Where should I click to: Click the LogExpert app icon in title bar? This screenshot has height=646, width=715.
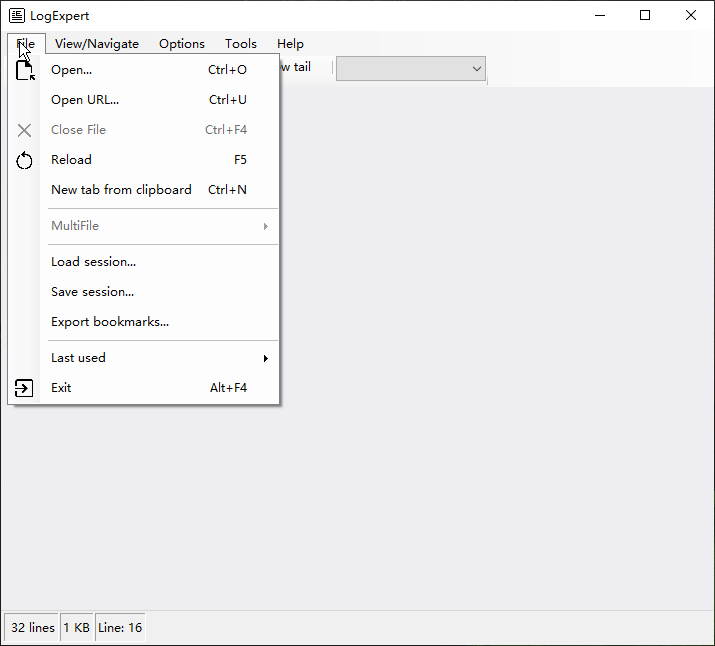point(17,15)
